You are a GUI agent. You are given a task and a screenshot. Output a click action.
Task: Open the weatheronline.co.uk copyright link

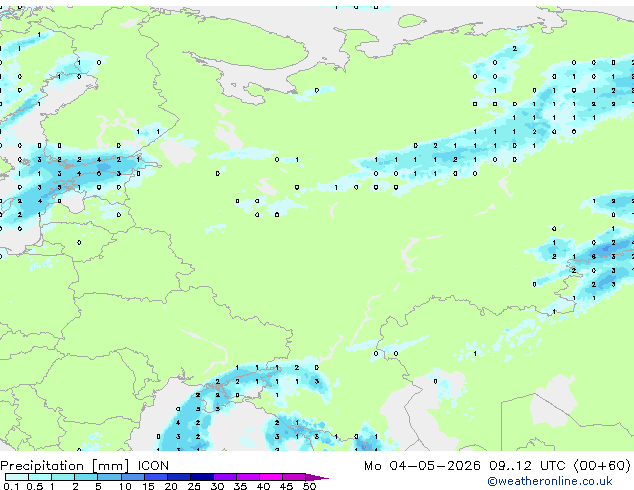[x=550, y=481]
